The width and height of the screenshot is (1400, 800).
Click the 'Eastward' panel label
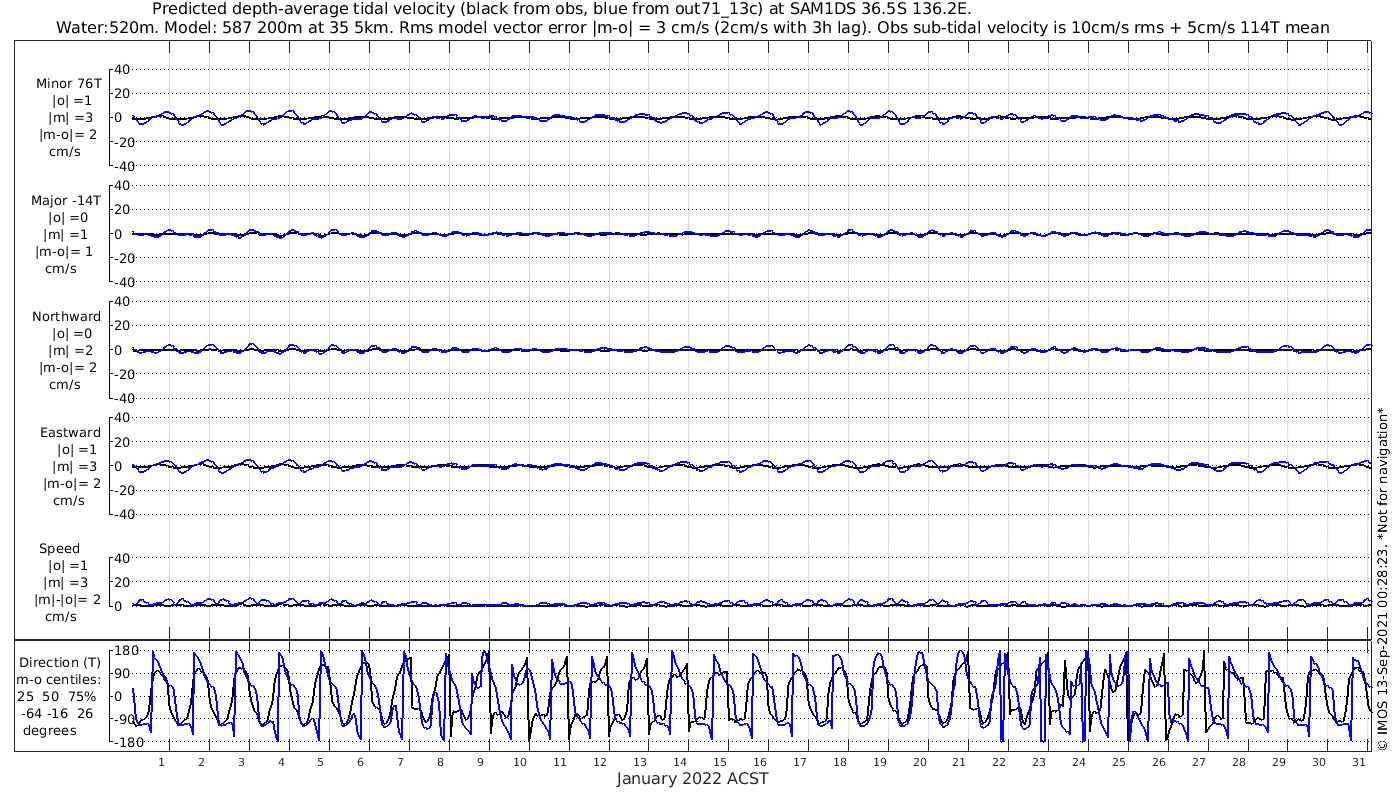click(70, 433)
